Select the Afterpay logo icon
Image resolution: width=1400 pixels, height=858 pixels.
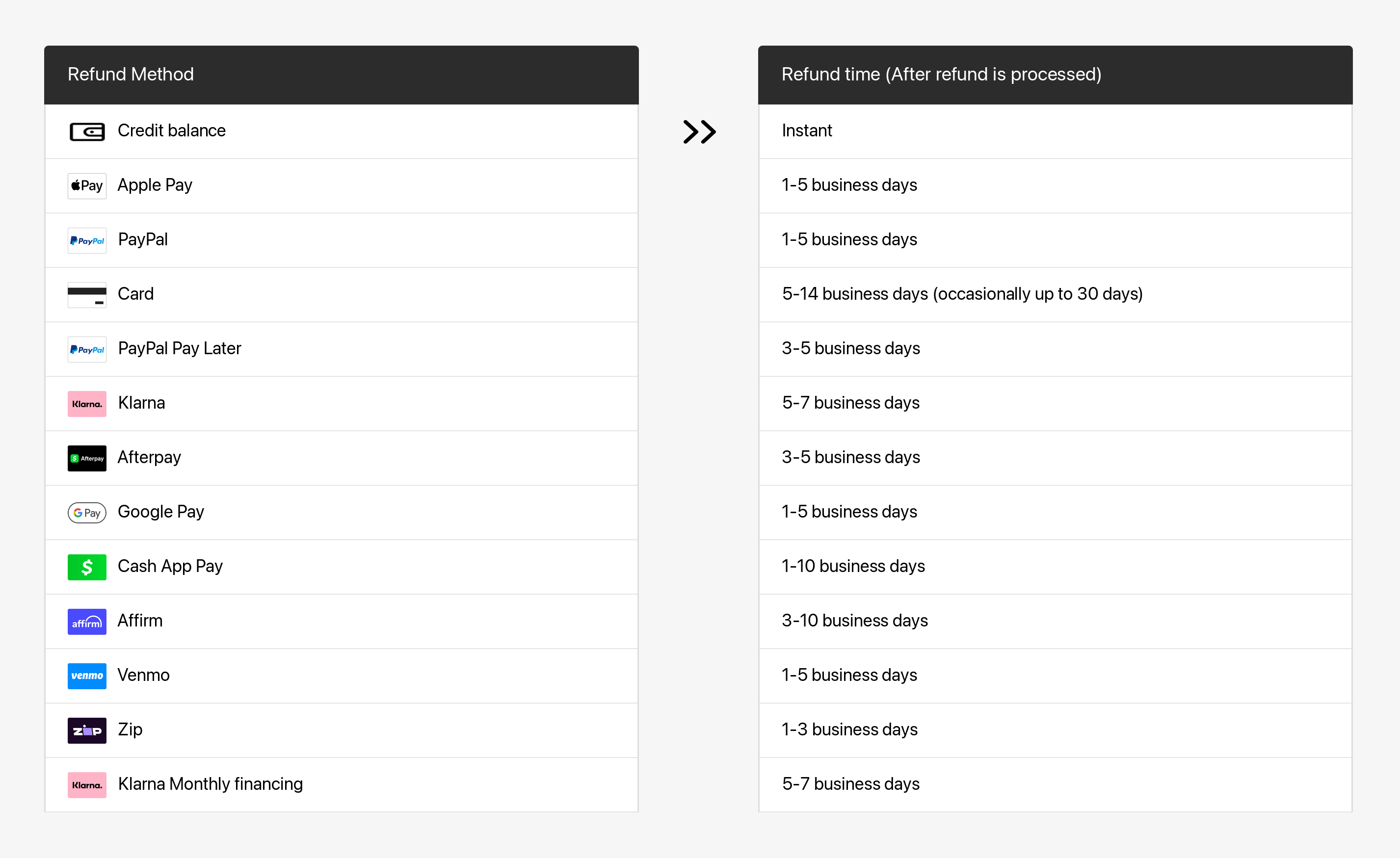pyautogui.click(x=87, y=458)
